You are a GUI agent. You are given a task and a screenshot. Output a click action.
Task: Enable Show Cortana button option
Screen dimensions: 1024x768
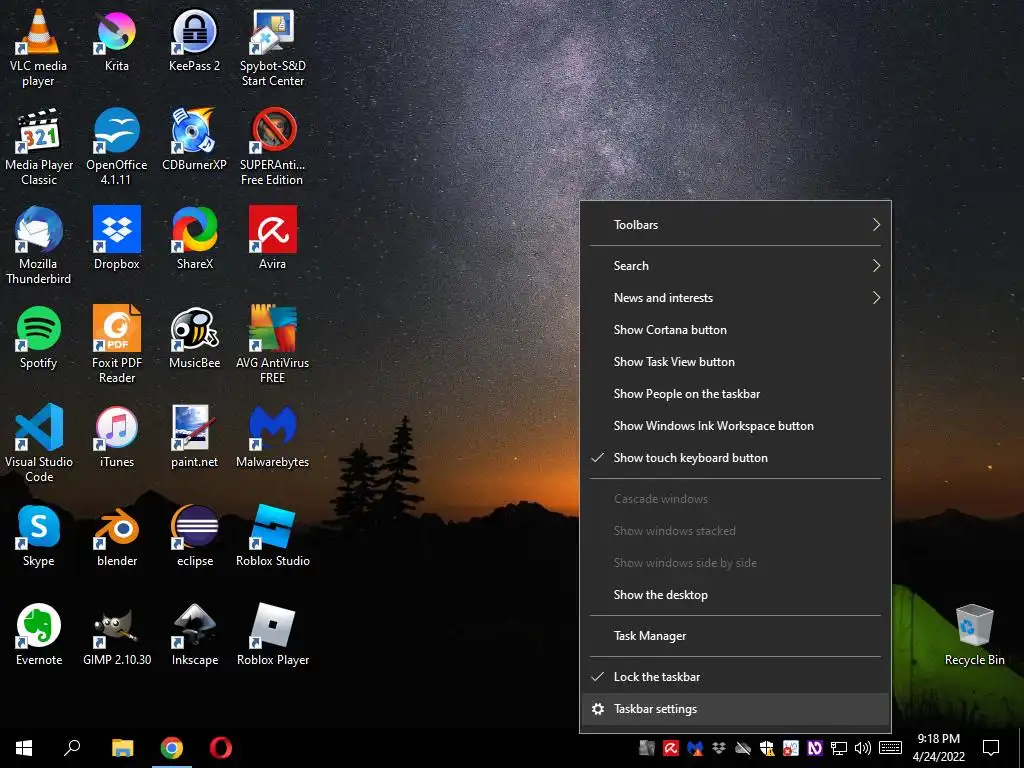735,330
